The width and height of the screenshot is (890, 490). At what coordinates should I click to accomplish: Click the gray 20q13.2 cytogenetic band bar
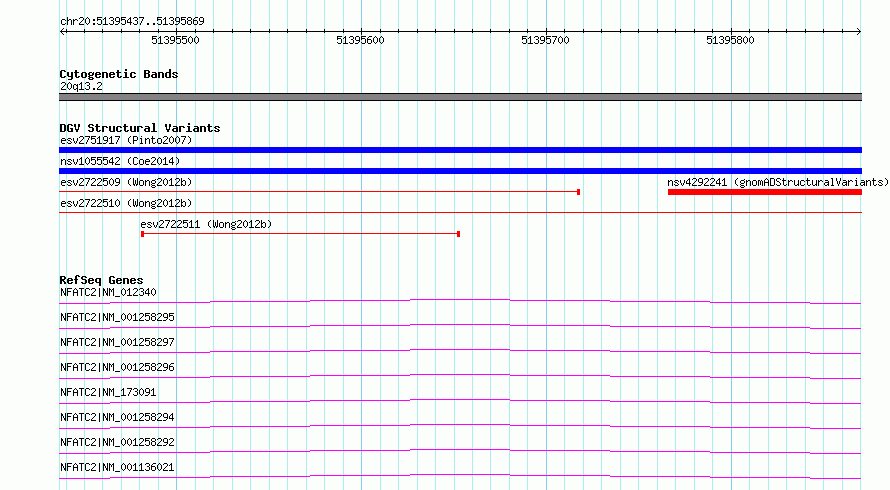460,97
